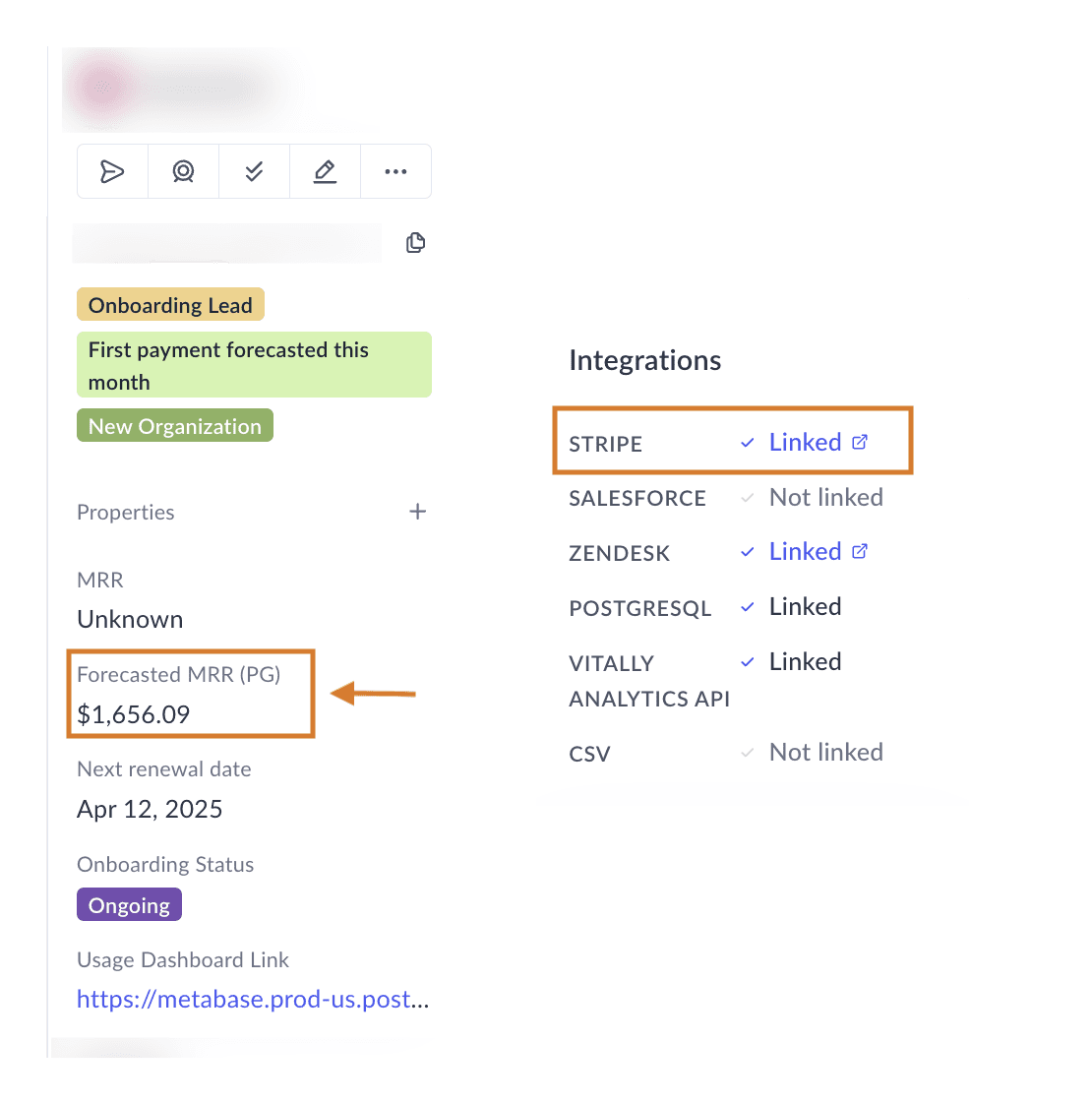The image size is (1092, 1104).
Task: Open Zendesk via its external link icon
Action: point(860,551)
